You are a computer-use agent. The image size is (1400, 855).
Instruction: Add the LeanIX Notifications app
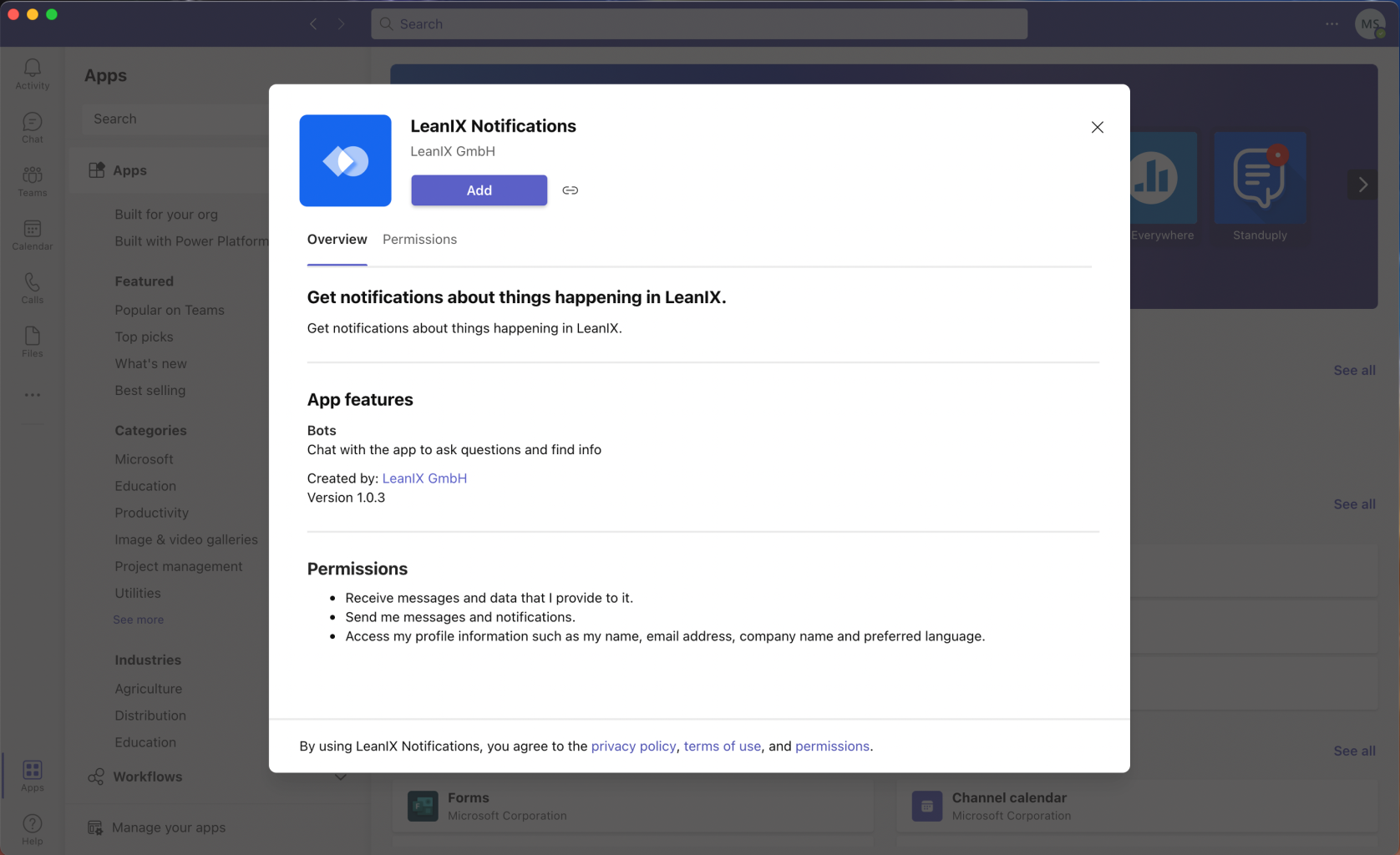click(x=479, y=190)
